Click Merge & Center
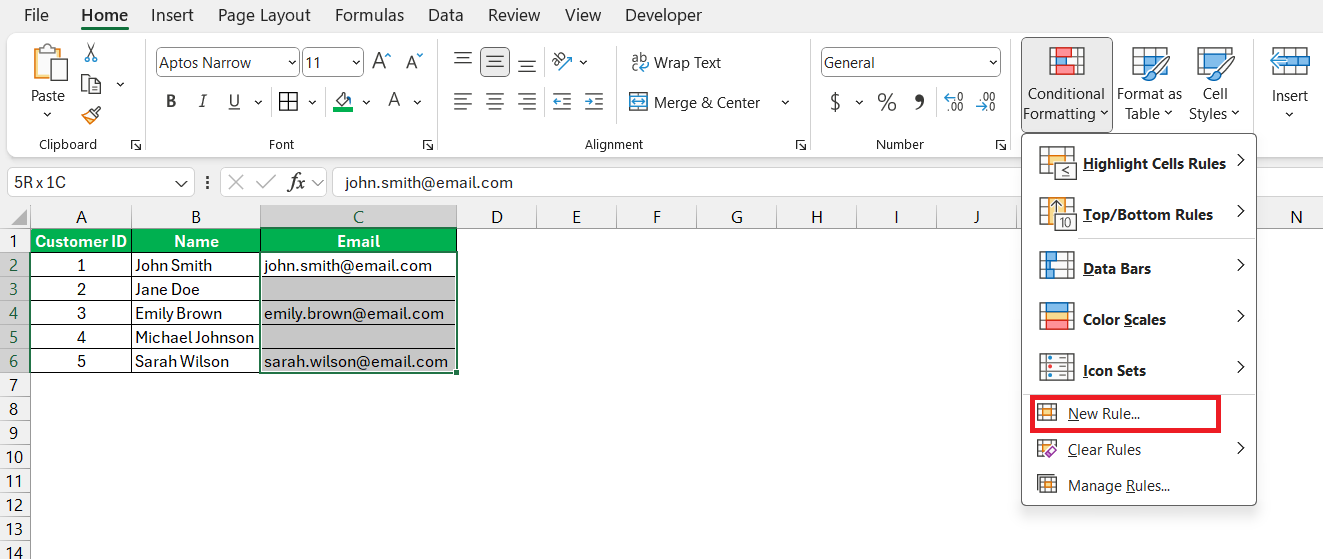 [x=696, y=102]
